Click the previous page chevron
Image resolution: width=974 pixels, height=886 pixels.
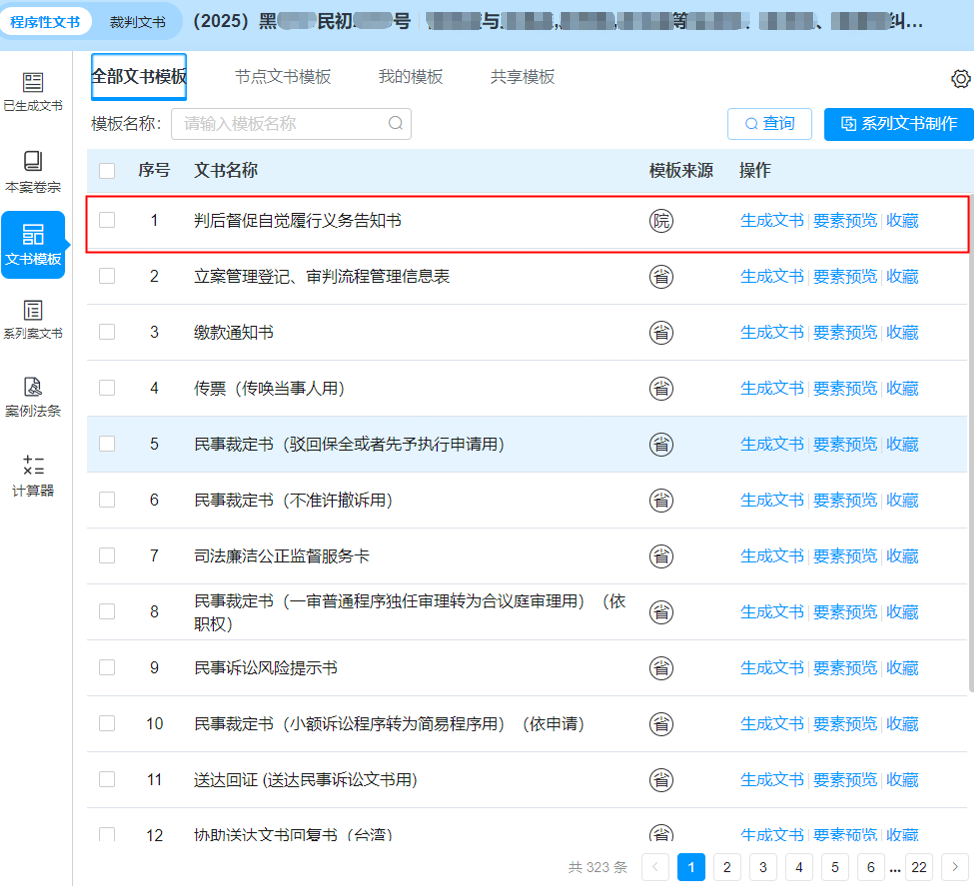pyautogui.click(x=655, y=867)
